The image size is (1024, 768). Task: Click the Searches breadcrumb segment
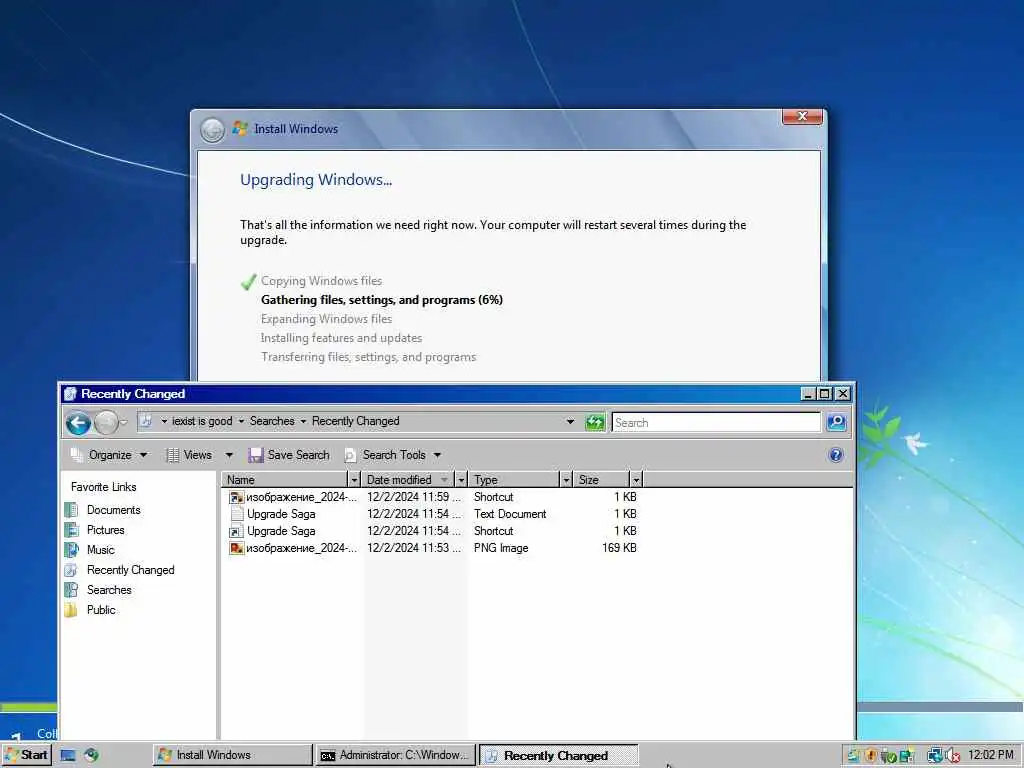272,421
